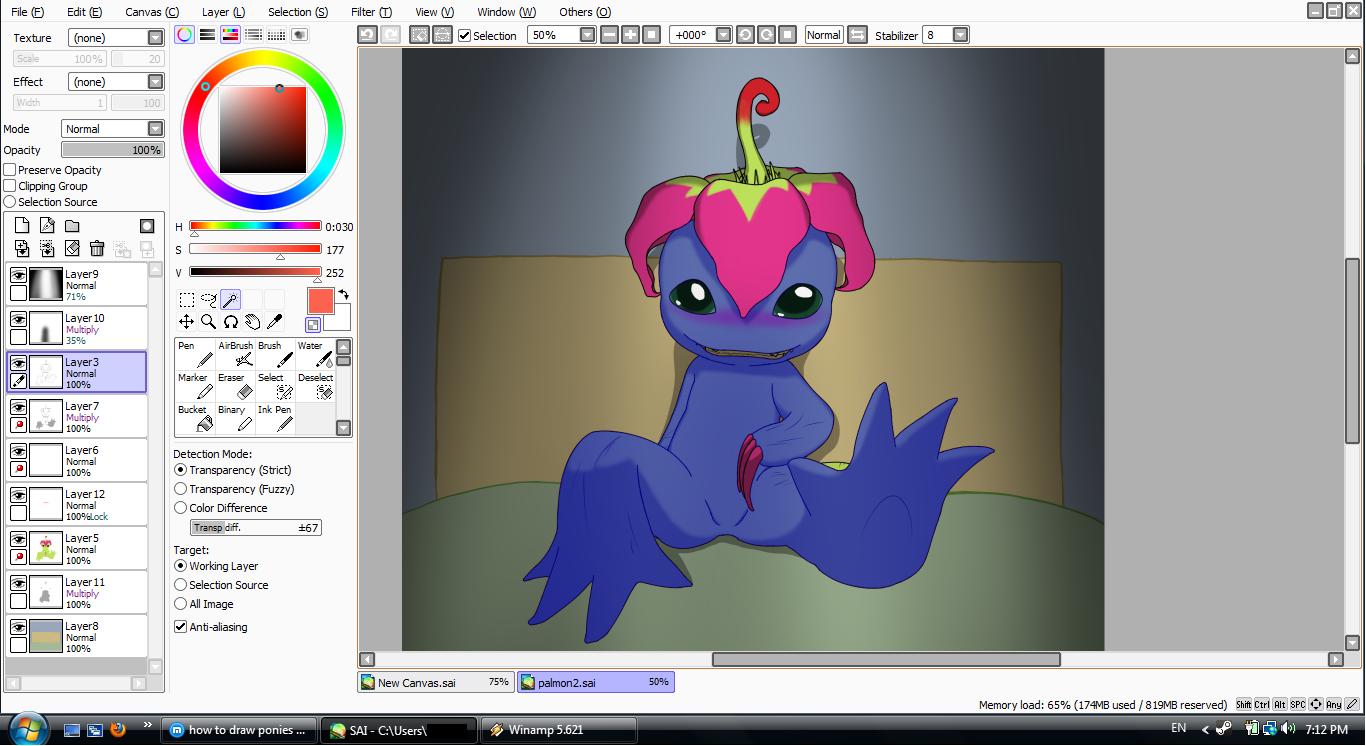
Task: Select the Move layer tool
Action: click(186, 321)
